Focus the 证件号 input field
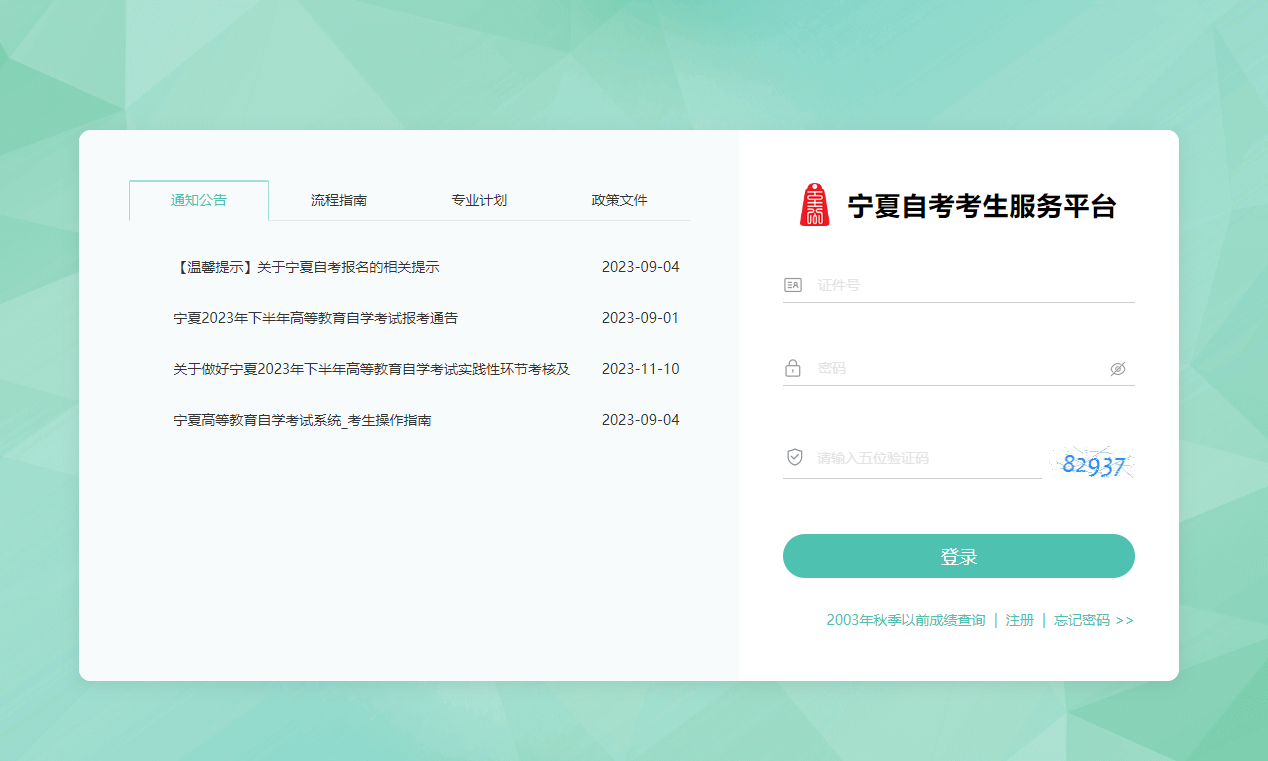This screenshot has width=1268, height=761. pyautogui.click(x=961, y=285)
